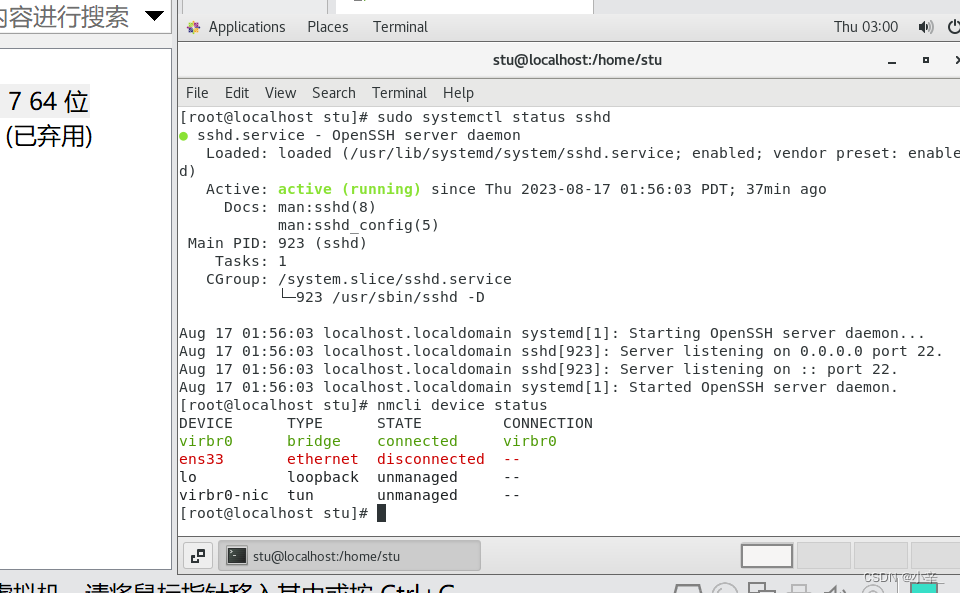
Task: Open the View menu of the terminal
Action: coord(280,93)
